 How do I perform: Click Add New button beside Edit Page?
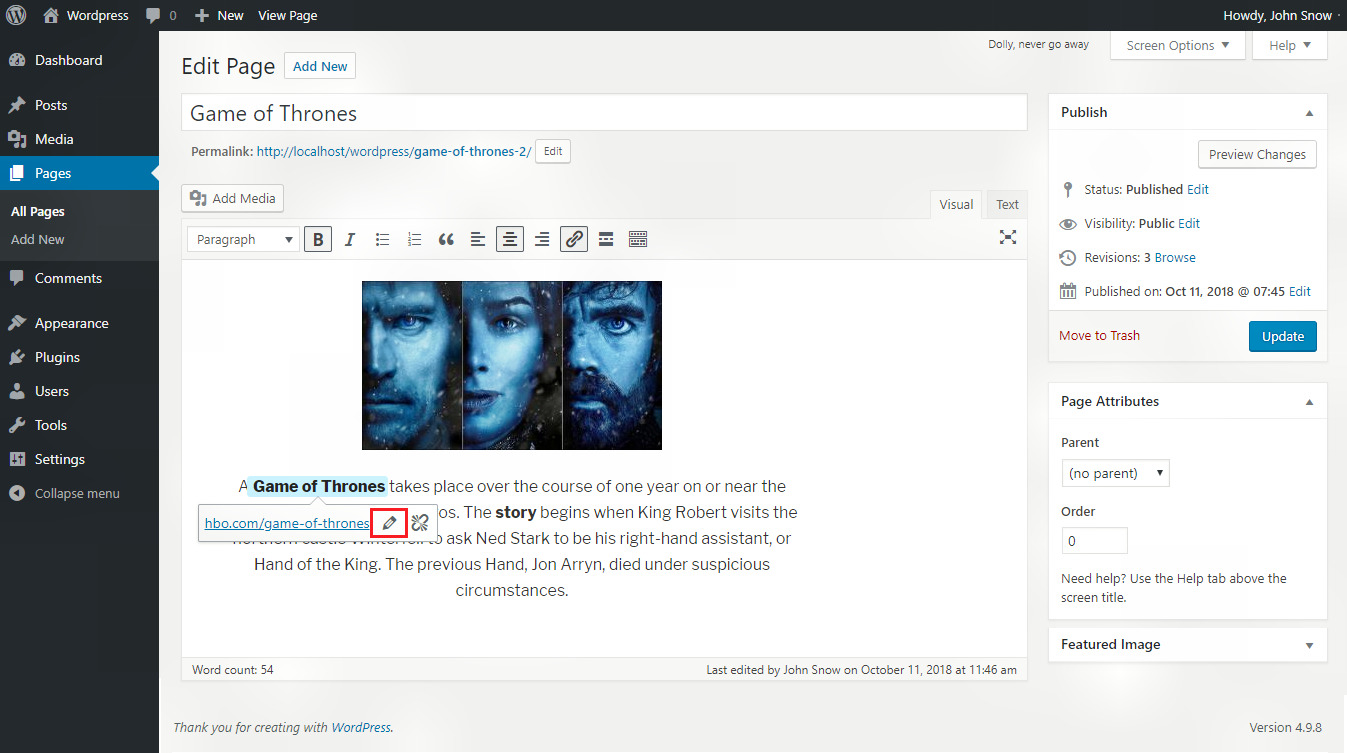pyautogui.click(x=320, y=66)
